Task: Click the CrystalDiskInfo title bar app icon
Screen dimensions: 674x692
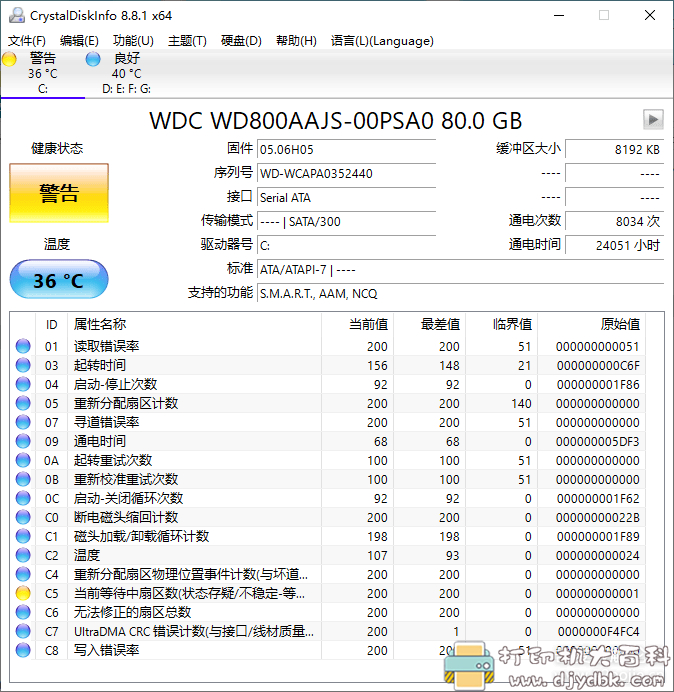Action: tap(17, 15)
